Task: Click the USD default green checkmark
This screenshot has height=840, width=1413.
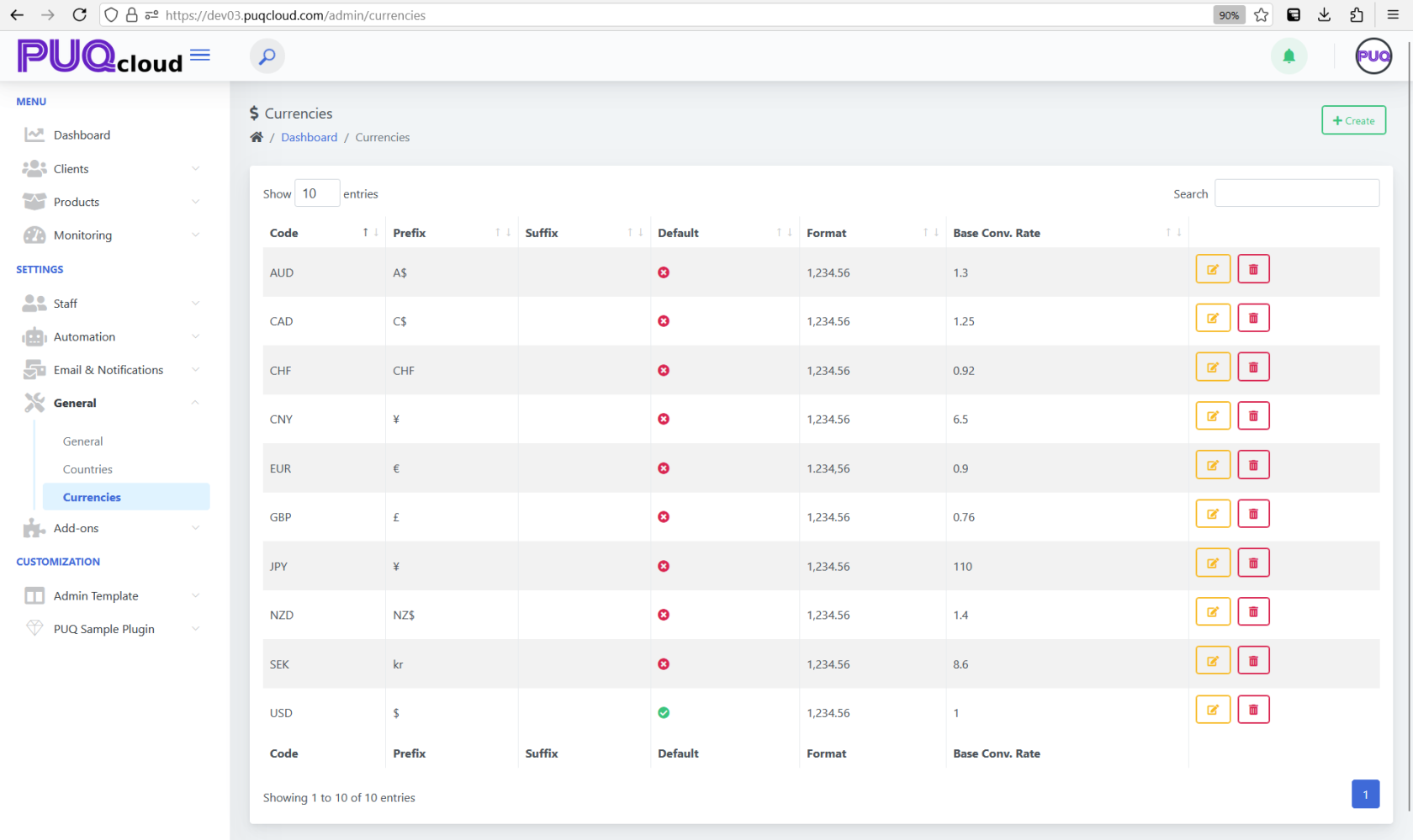Action: click(x=664, y=713)
